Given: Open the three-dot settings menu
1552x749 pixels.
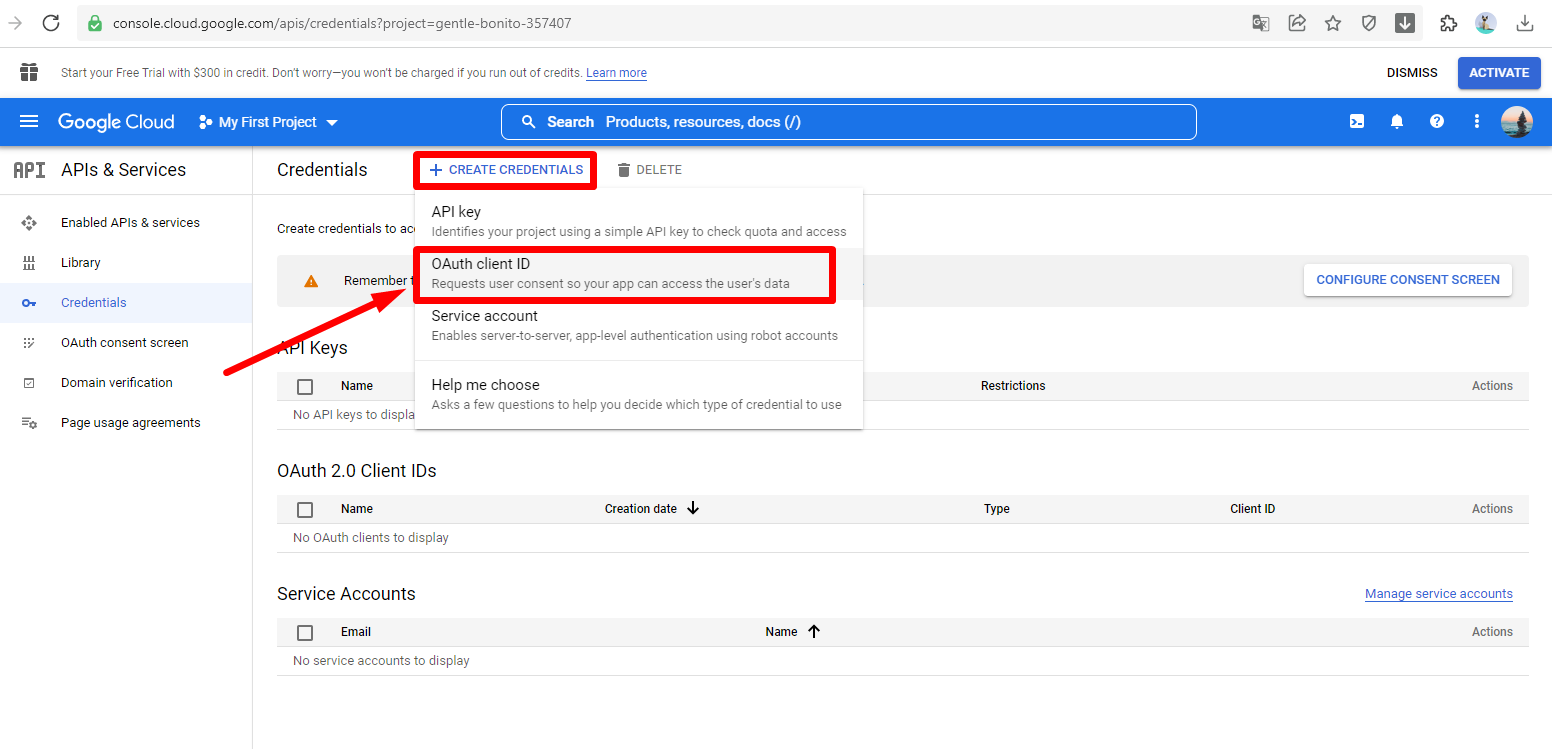Looking at the screenshot, I should (1477, 122).
